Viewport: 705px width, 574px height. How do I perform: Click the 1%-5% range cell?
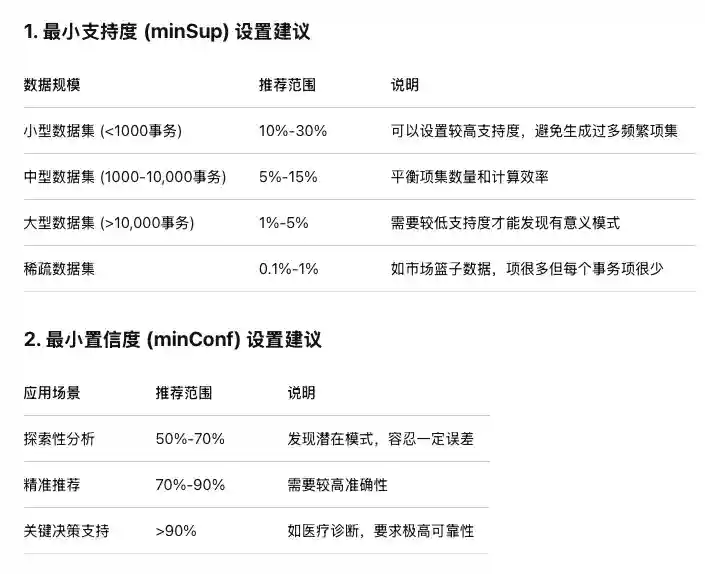tap(284, 223)
